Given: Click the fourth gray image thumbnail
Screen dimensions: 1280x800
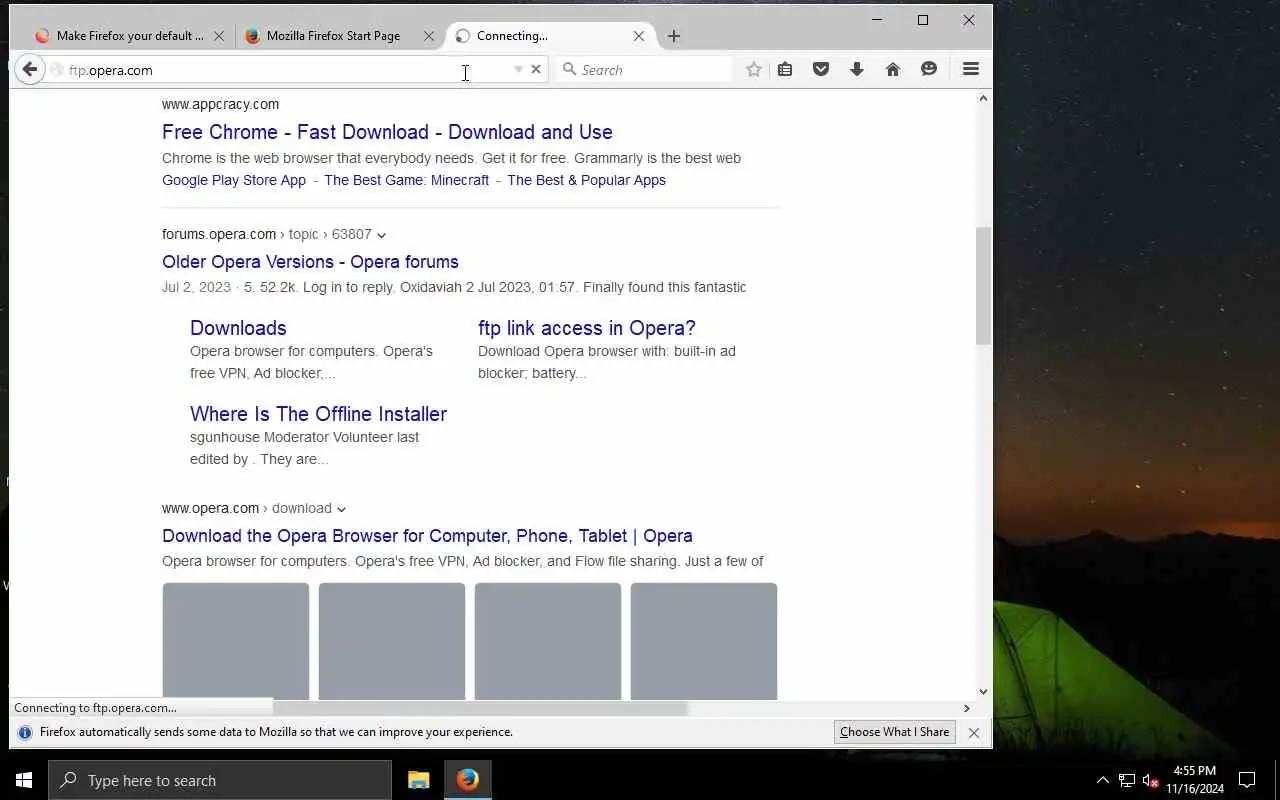Looking at the screenshot, I should (x=704, y=641).
